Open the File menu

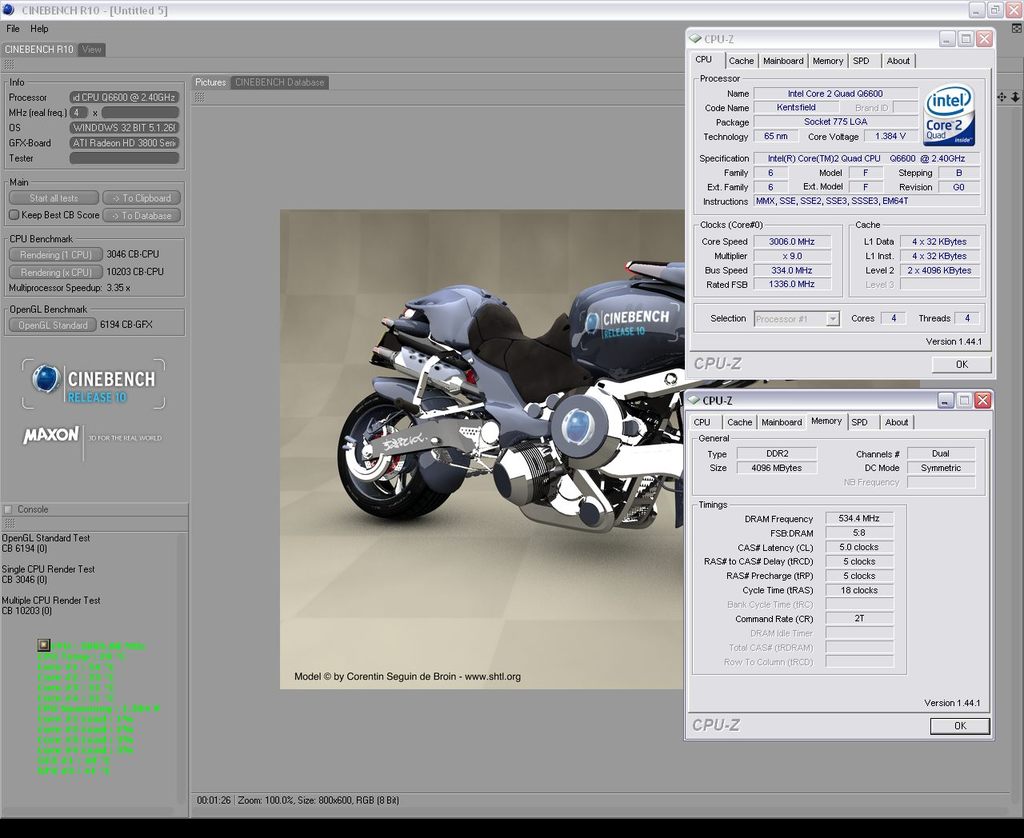(x=13, y=29)
